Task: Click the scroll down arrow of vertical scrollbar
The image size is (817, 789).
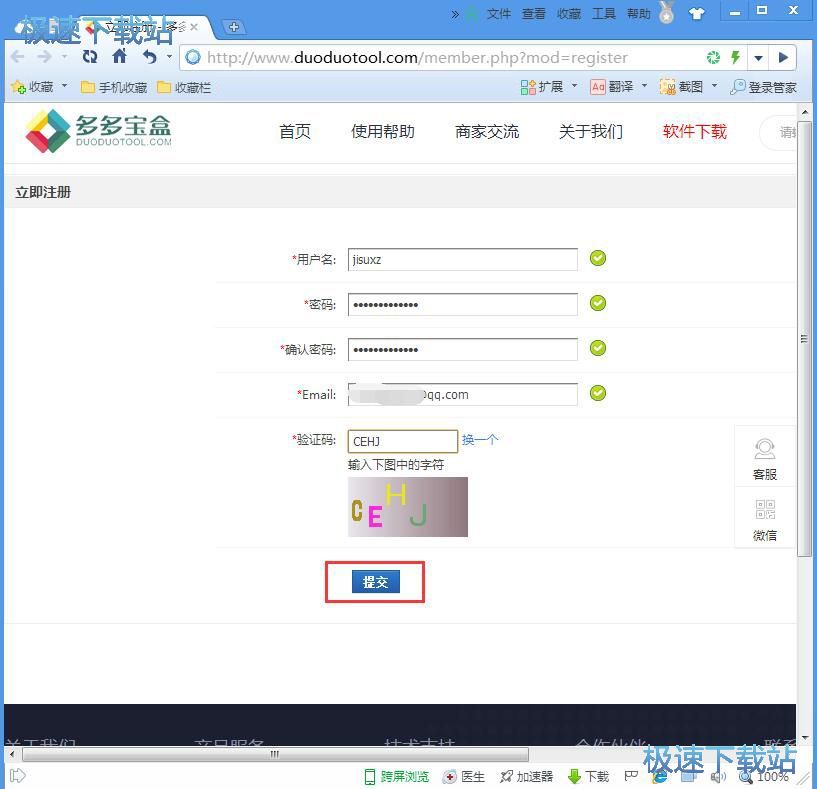Action: click(805, 738)
